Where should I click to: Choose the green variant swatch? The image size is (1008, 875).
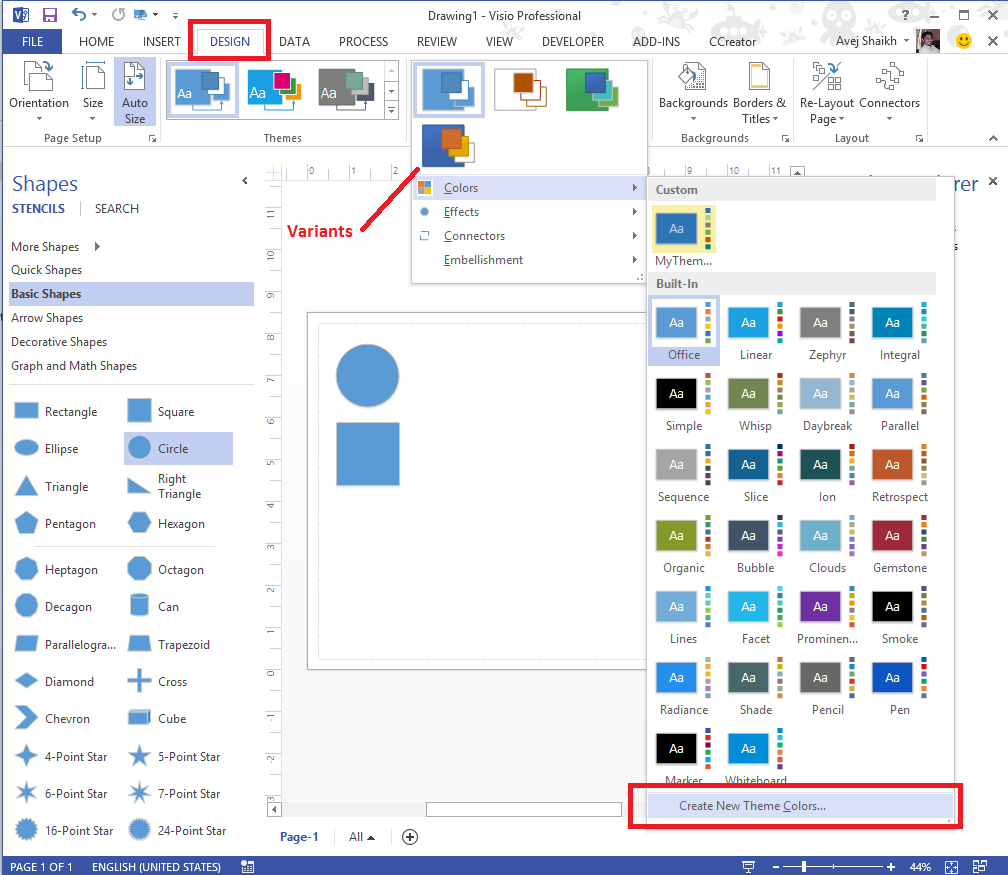coord(592,90)
